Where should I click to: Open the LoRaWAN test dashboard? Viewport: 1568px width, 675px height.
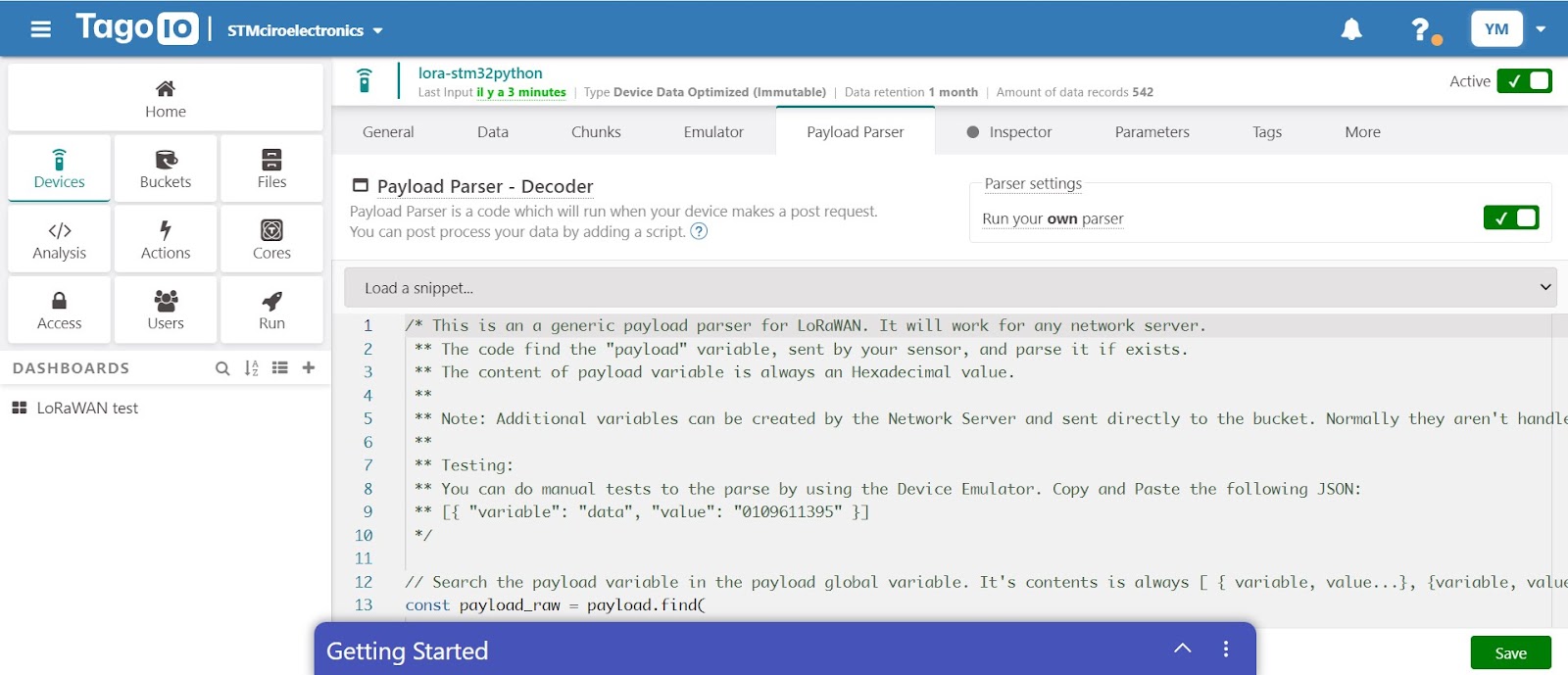87,408
